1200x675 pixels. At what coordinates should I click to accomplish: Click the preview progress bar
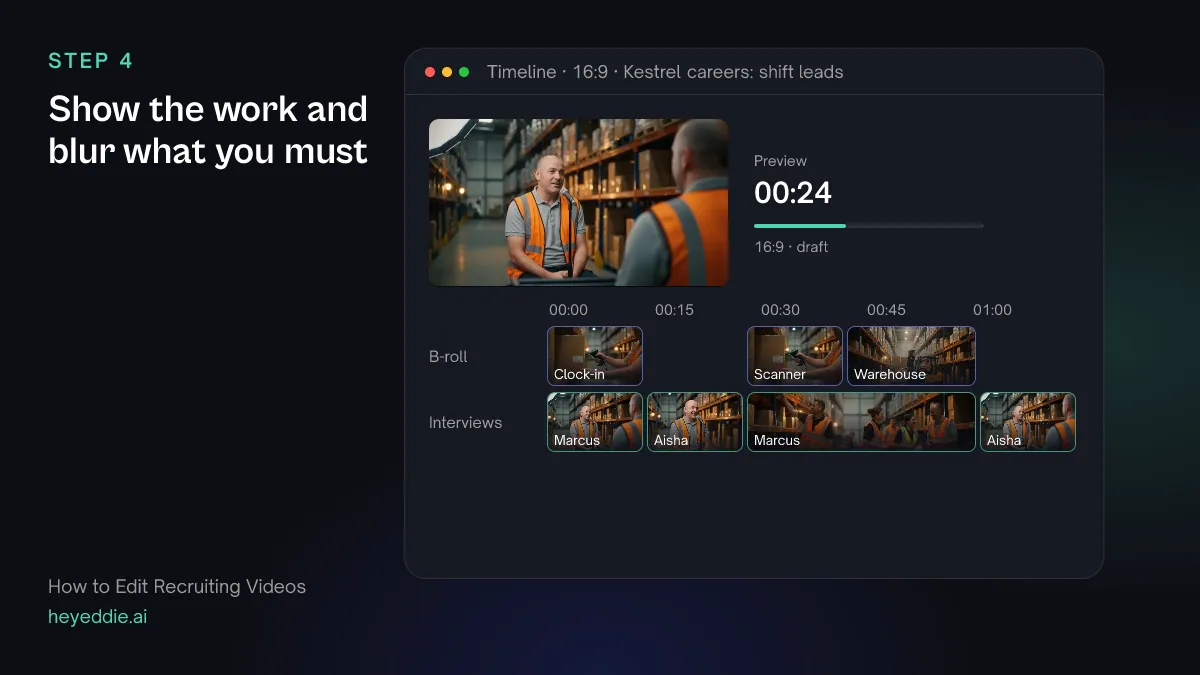click(868, 226)
